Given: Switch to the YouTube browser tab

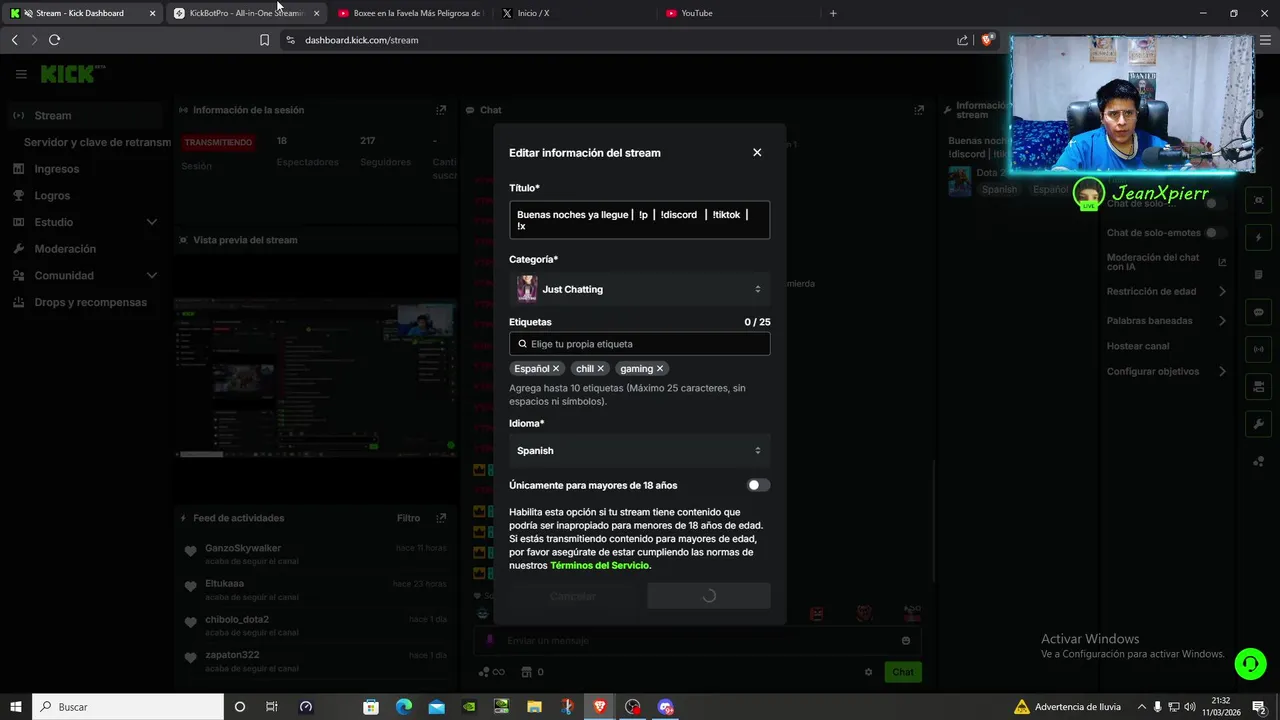Looking at the screenshot, I should point(697,13).
